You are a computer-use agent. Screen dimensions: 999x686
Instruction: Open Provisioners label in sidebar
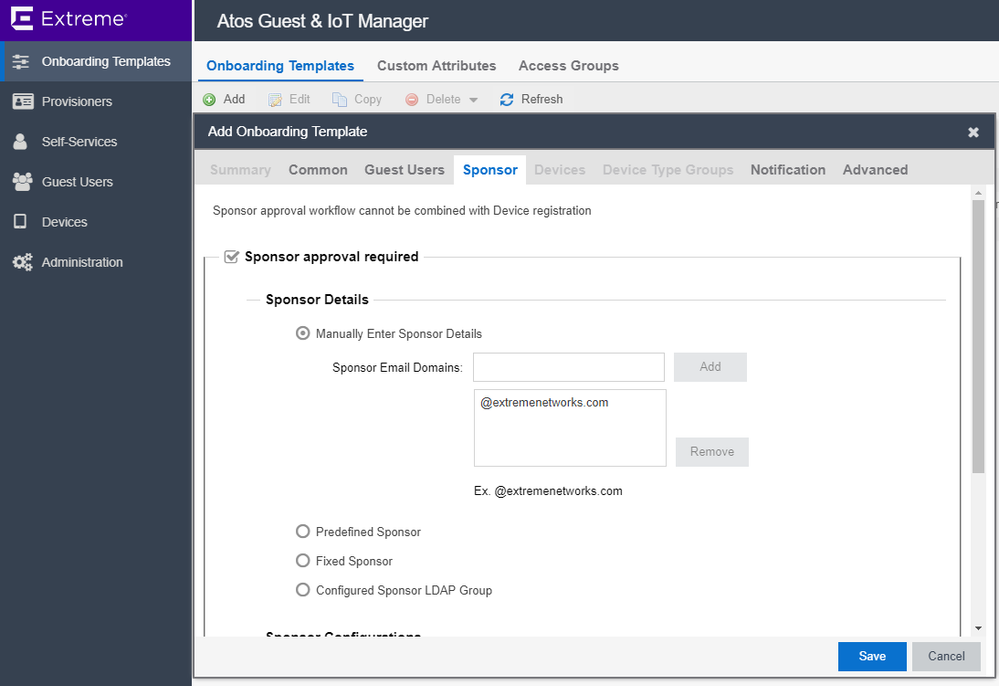[x=76, y=101]
